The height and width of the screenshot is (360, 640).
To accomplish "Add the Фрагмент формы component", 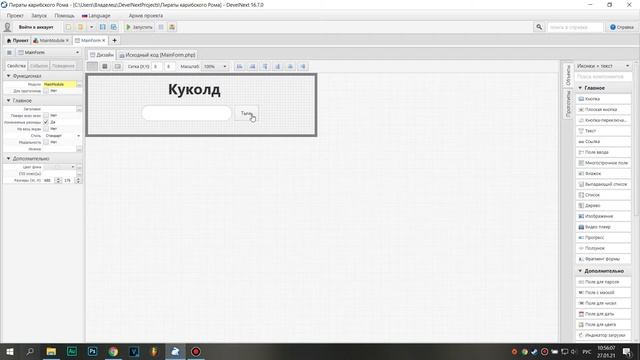I will coord(603,259).
